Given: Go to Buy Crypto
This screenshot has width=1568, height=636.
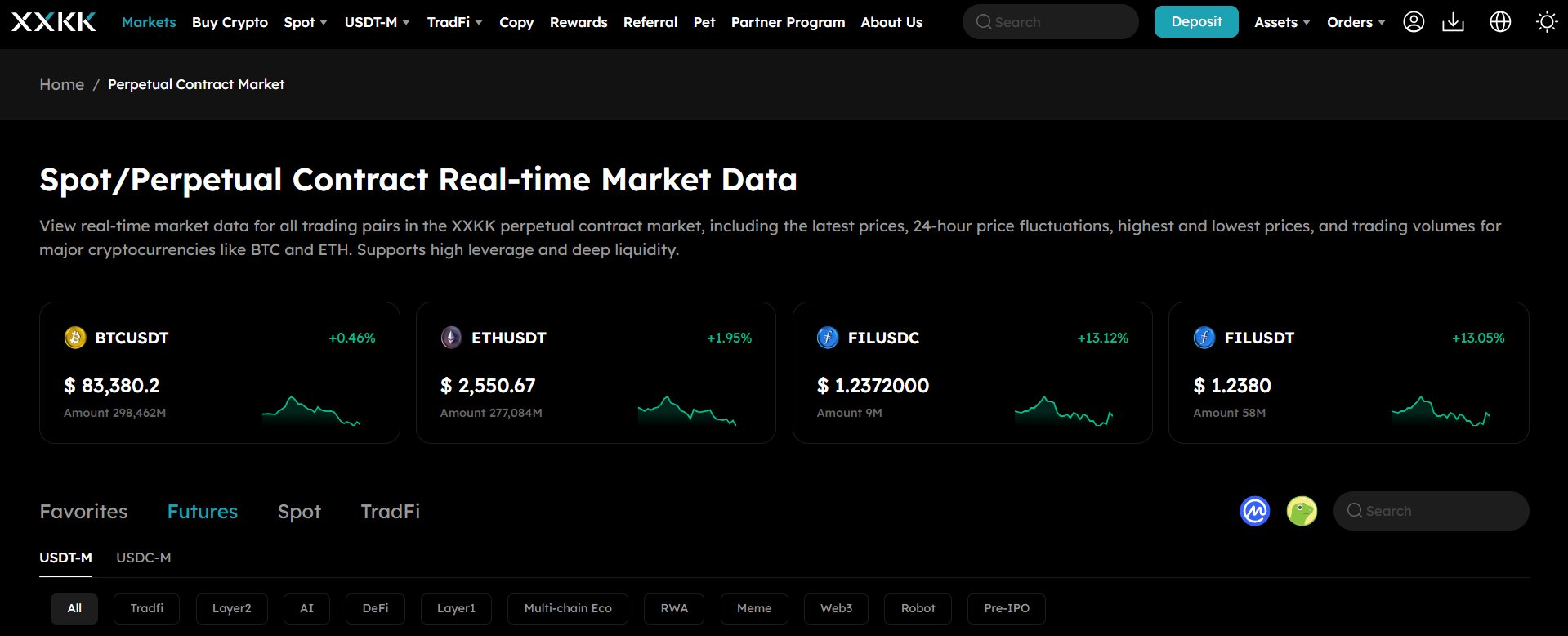Looking at the screenshot, I should pos(230,22).
